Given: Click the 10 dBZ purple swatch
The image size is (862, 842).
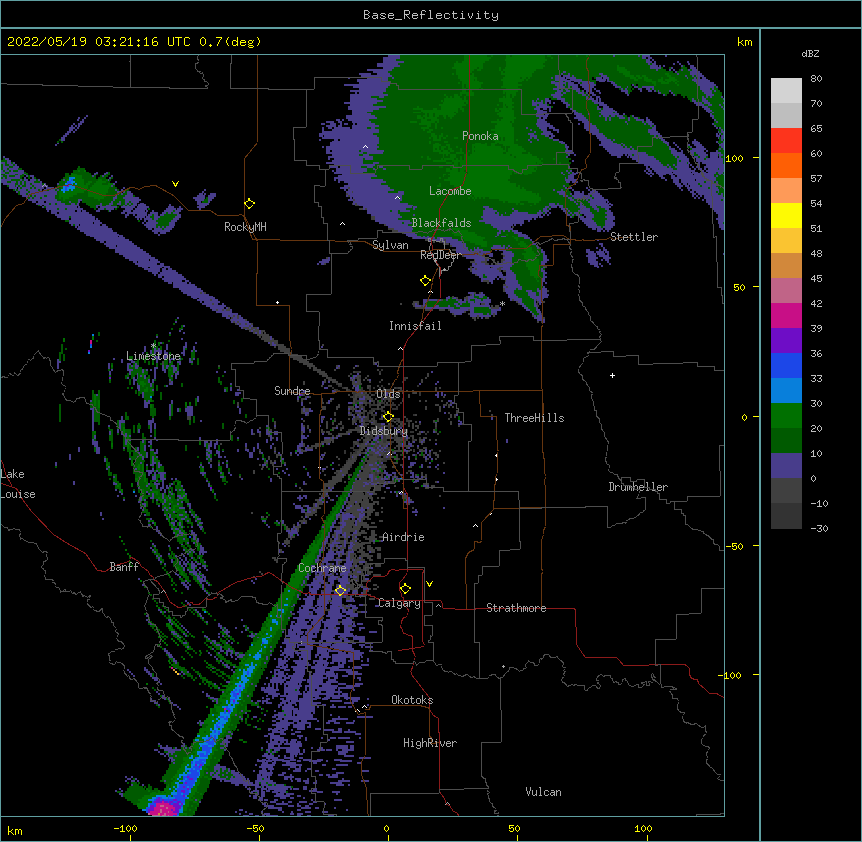Looking at the screenshot, I should (786, 466).
